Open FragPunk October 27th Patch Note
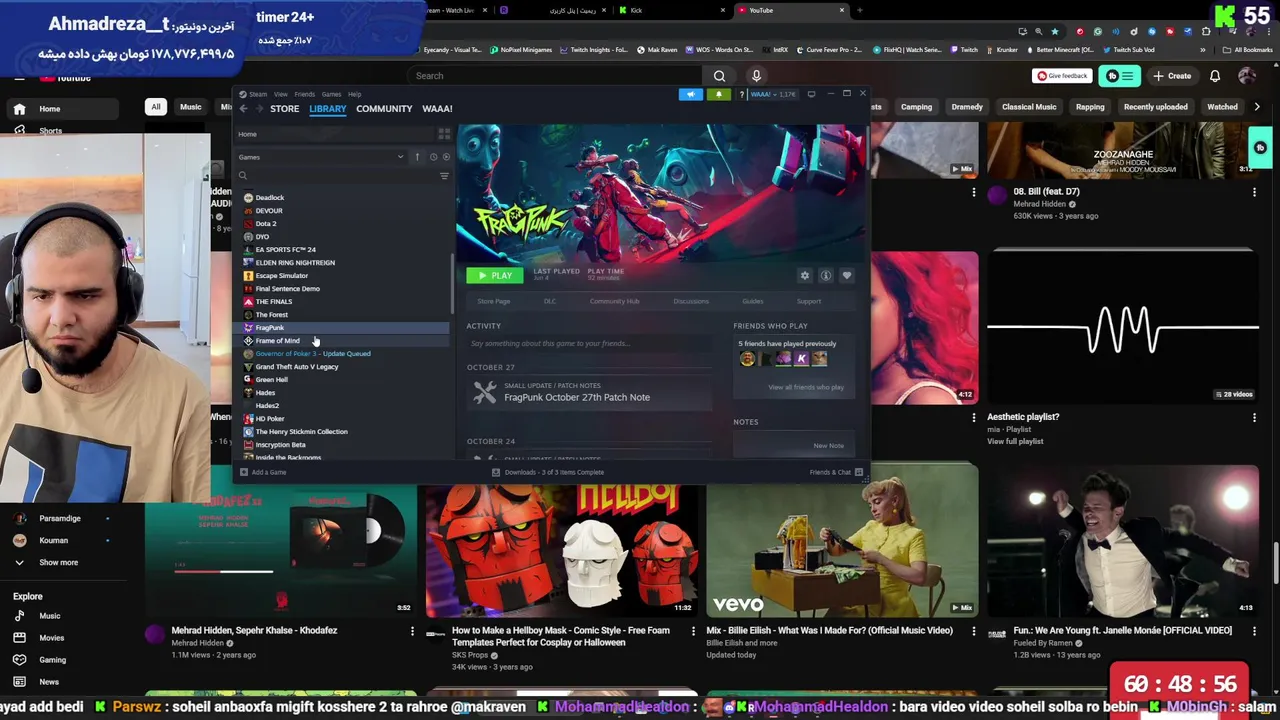Image resolution: width=1280 pixels, height=720 pixels. tap(577, 397)
